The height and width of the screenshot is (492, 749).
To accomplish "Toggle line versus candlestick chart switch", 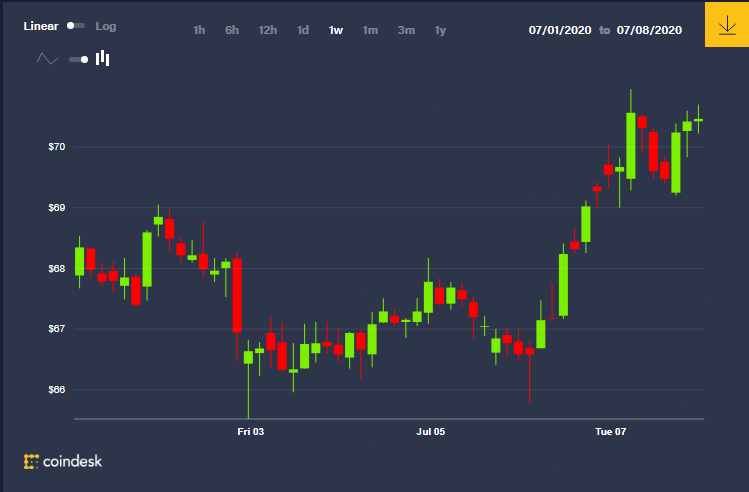I will pos(79,60).
